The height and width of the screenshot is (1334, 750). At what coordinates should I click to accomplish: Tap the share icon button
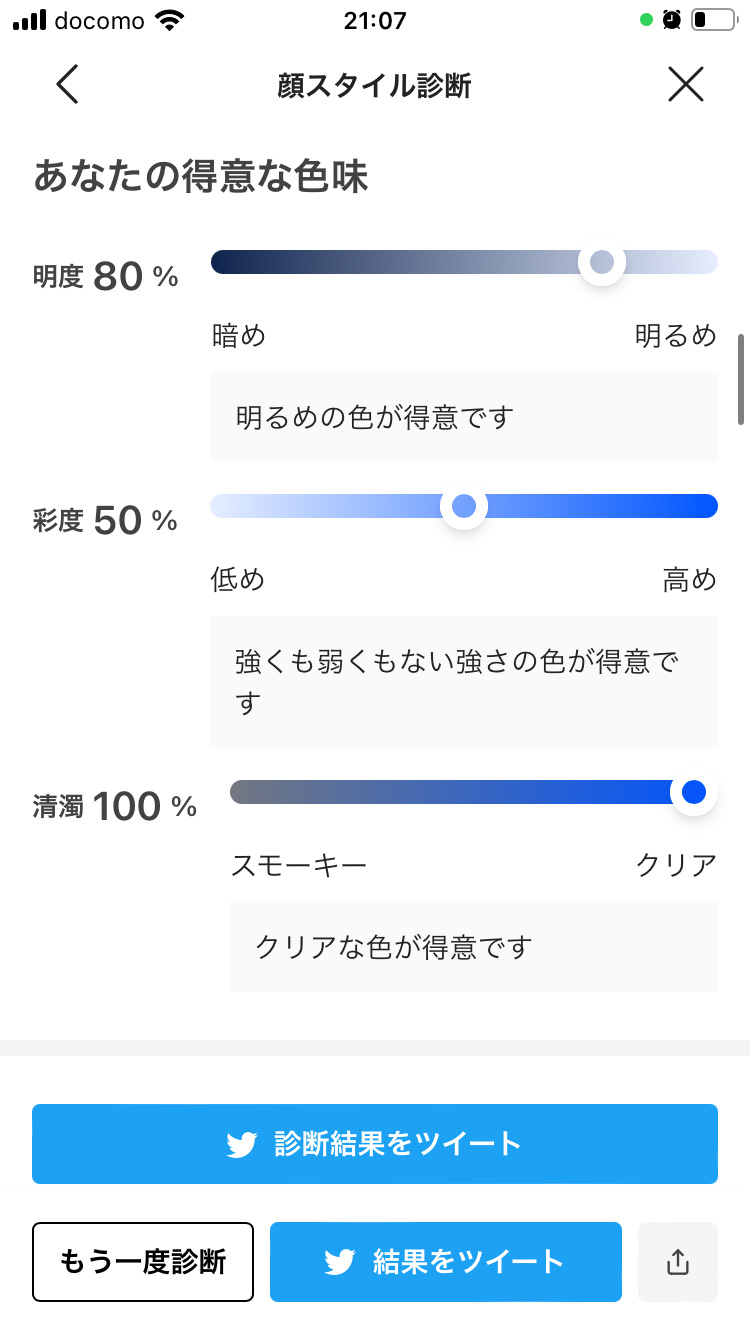pyautogui.click(x=678, y=1262)
